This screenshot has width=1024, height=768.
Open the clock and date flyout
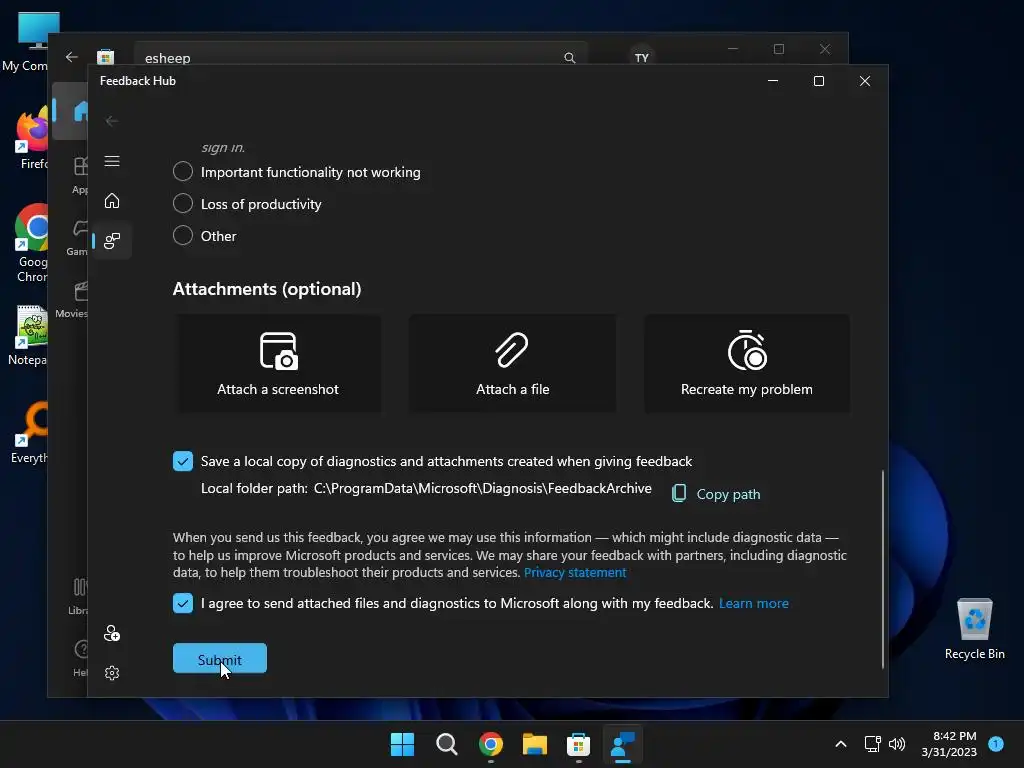pos(949,744)
